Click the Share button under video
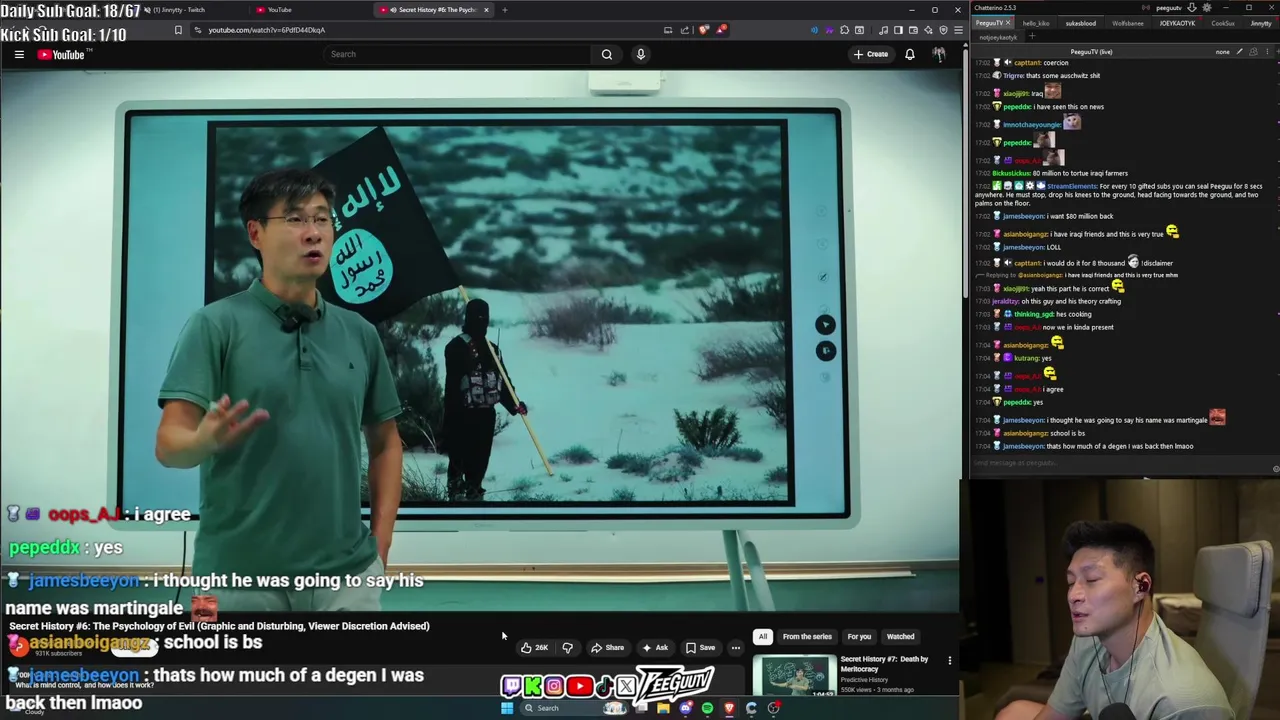1280x720 pixels. 607,647
